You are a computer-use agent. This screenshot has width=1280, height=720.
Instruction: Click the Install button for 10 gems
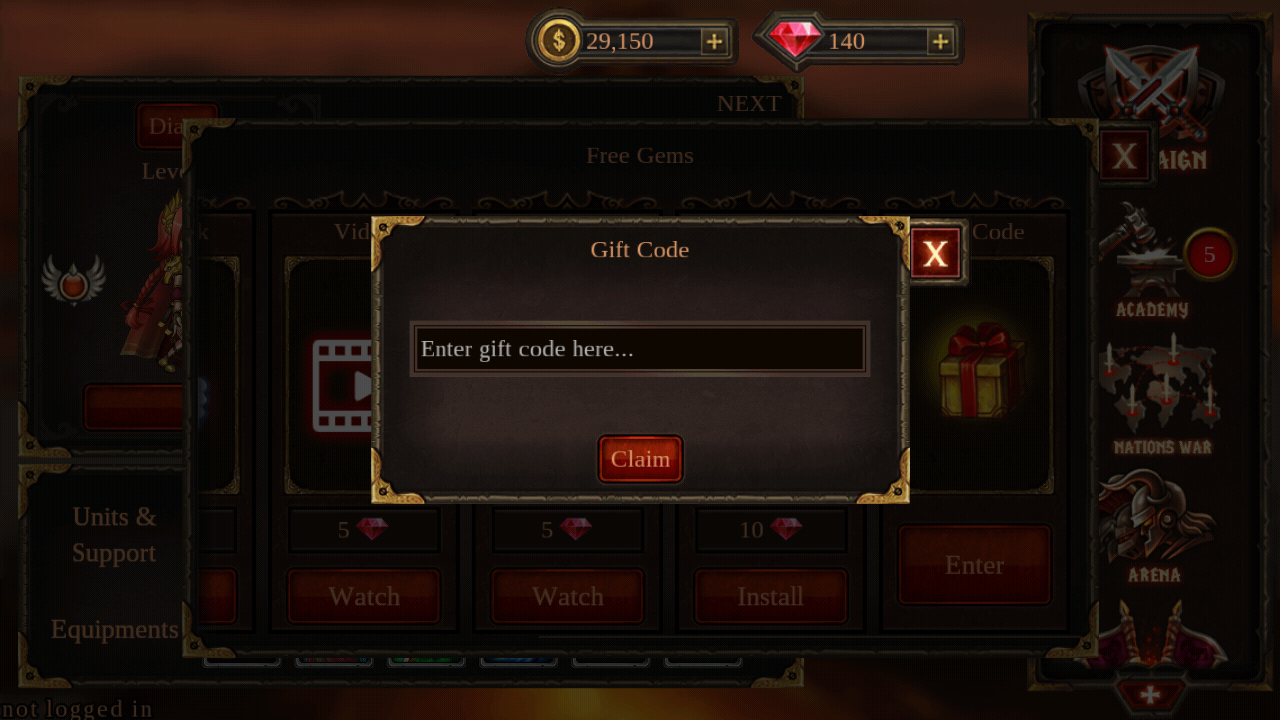770,596
